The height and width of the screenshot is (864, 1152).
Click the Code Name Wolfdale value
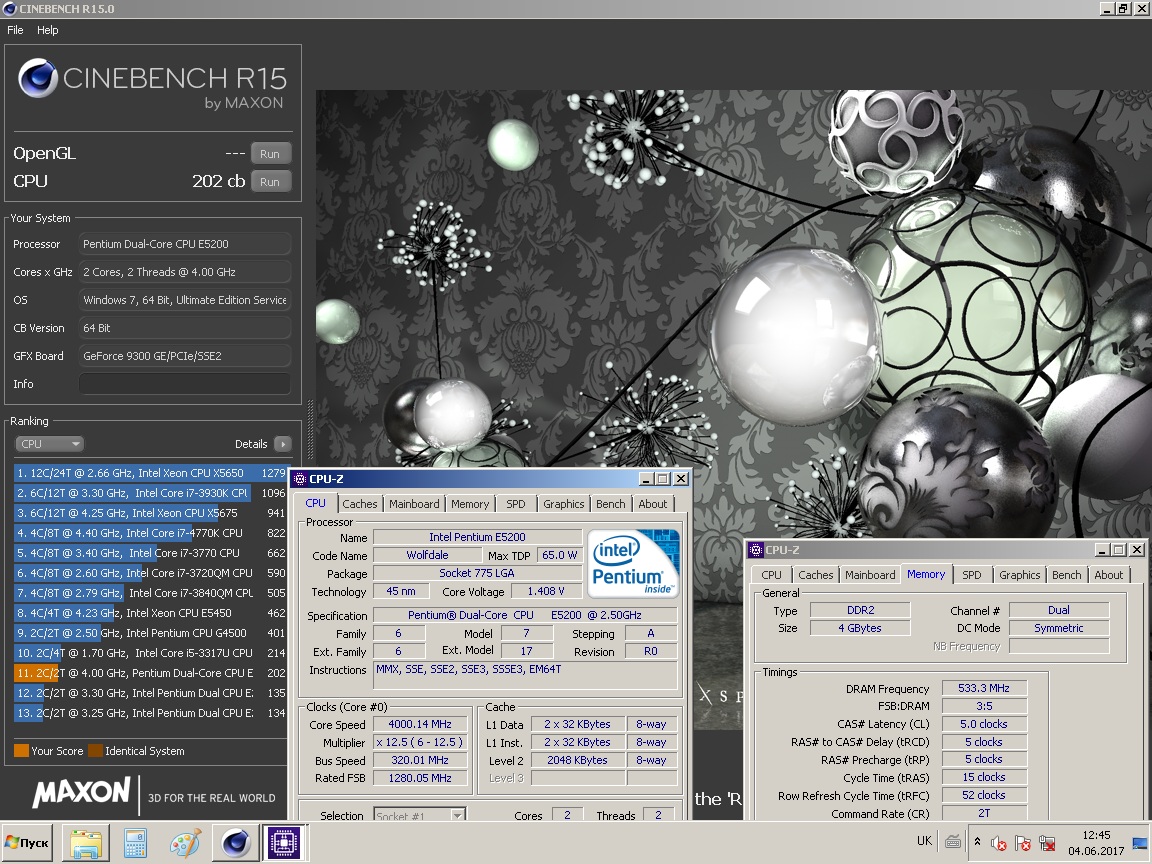click(428, 555)
